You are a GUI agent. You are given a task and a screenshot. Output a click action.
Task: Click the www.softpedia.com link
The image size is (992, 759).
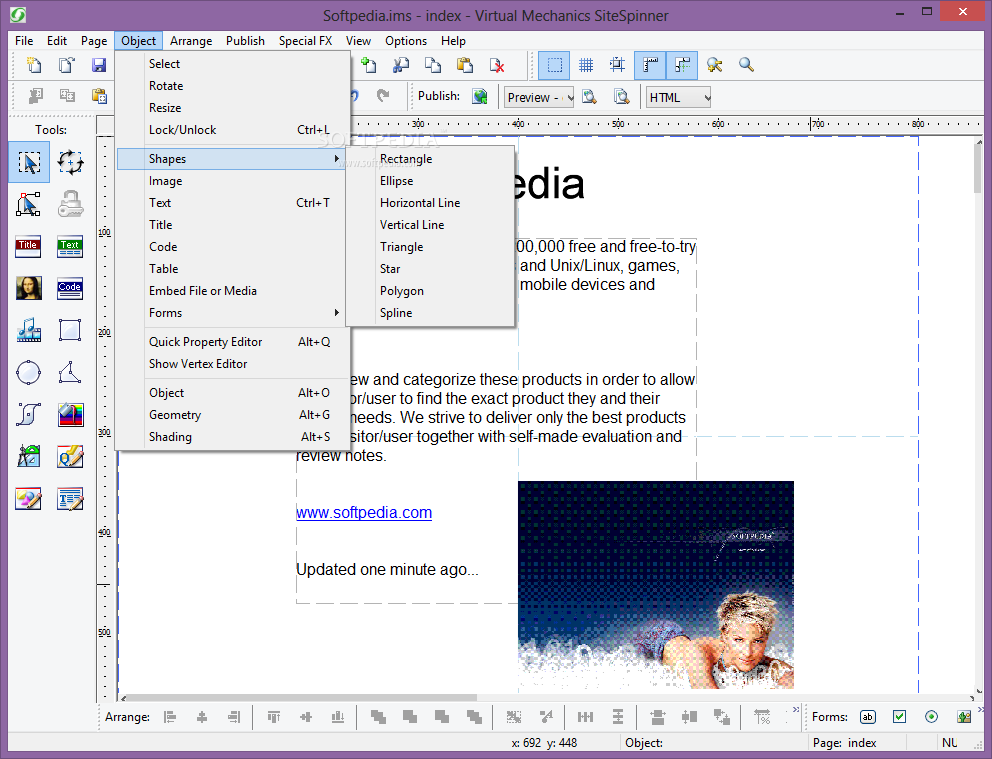coord(364,512)
